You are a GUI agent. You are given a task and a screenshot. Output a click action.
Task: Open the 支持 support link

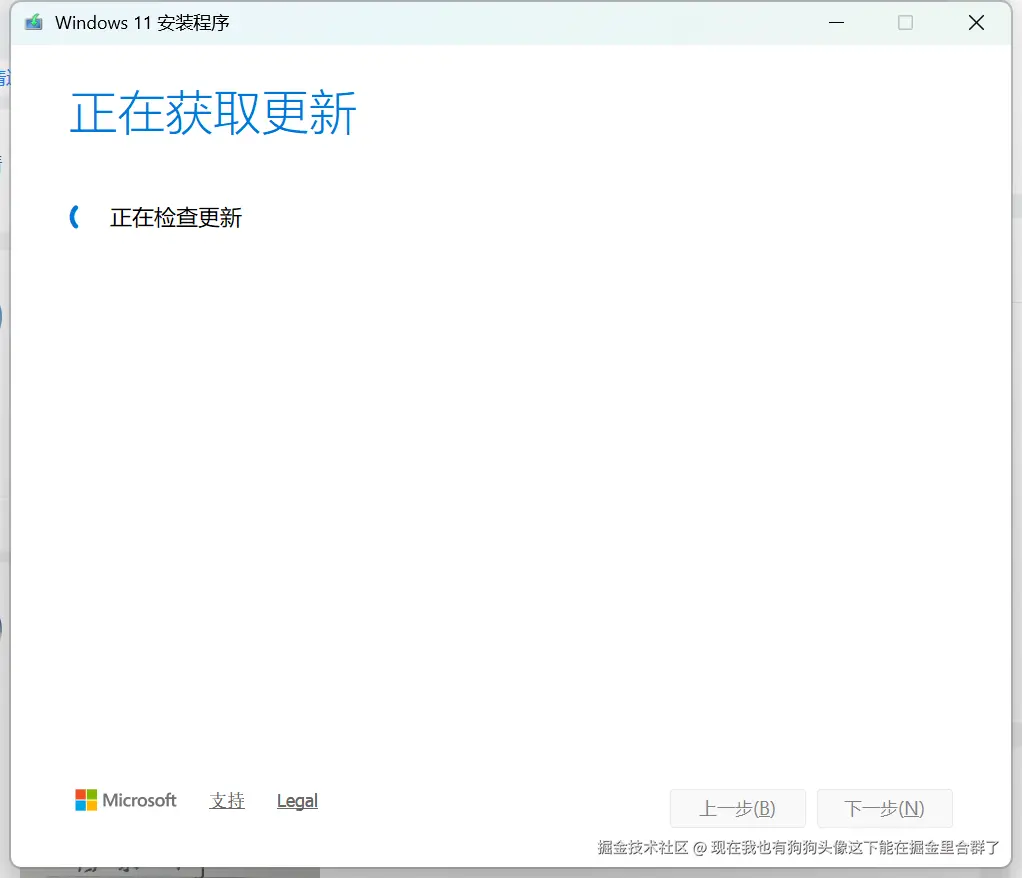pos(226,800)
